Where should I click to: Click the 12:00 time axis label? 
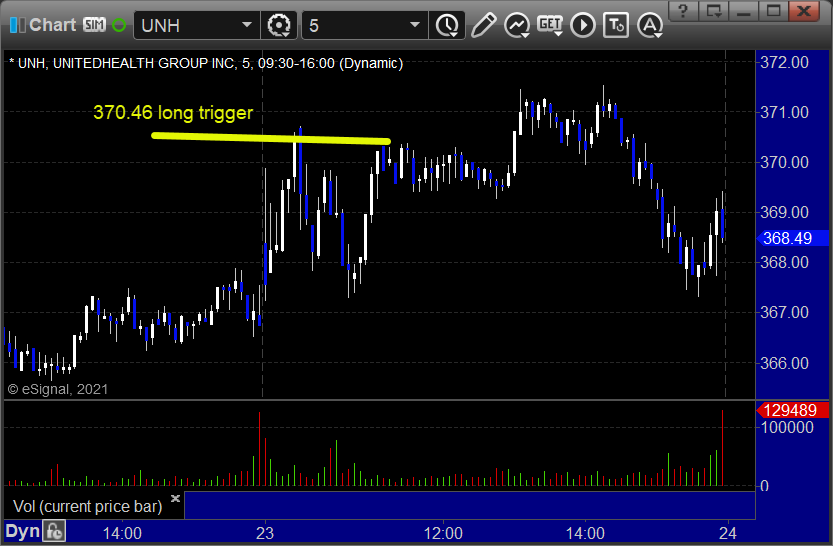click(x=443, y=533)
